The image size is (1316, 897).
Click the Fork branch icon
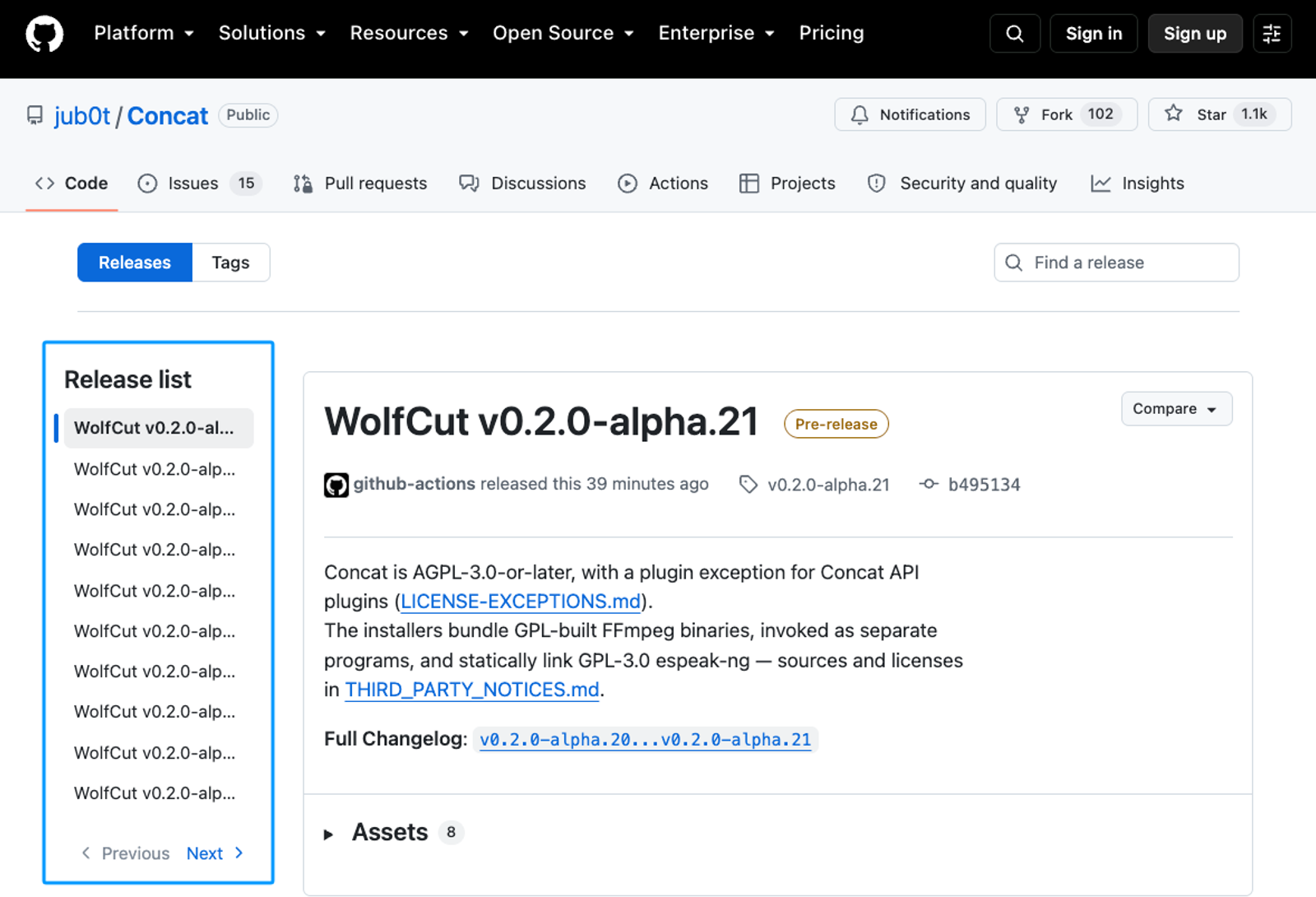point(1022,114)
